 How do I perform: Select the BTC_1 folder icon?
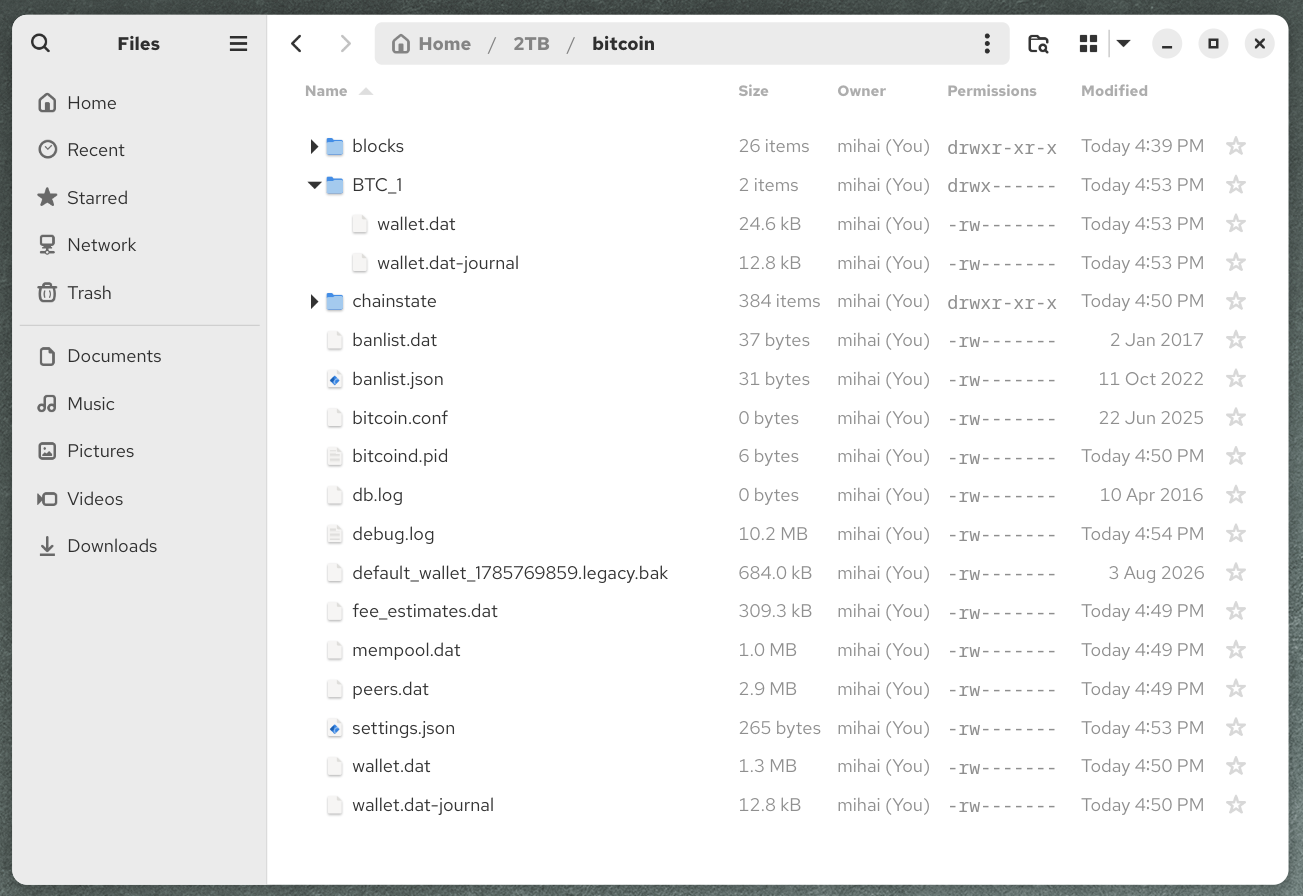coord(335,185)
